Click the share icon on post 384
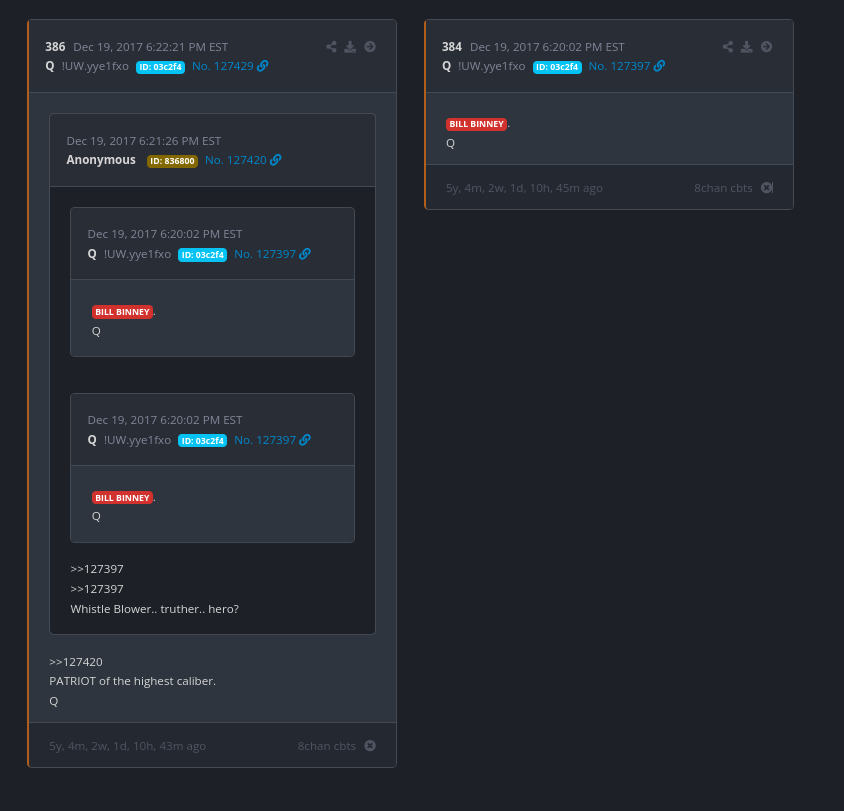 point(728,47)
